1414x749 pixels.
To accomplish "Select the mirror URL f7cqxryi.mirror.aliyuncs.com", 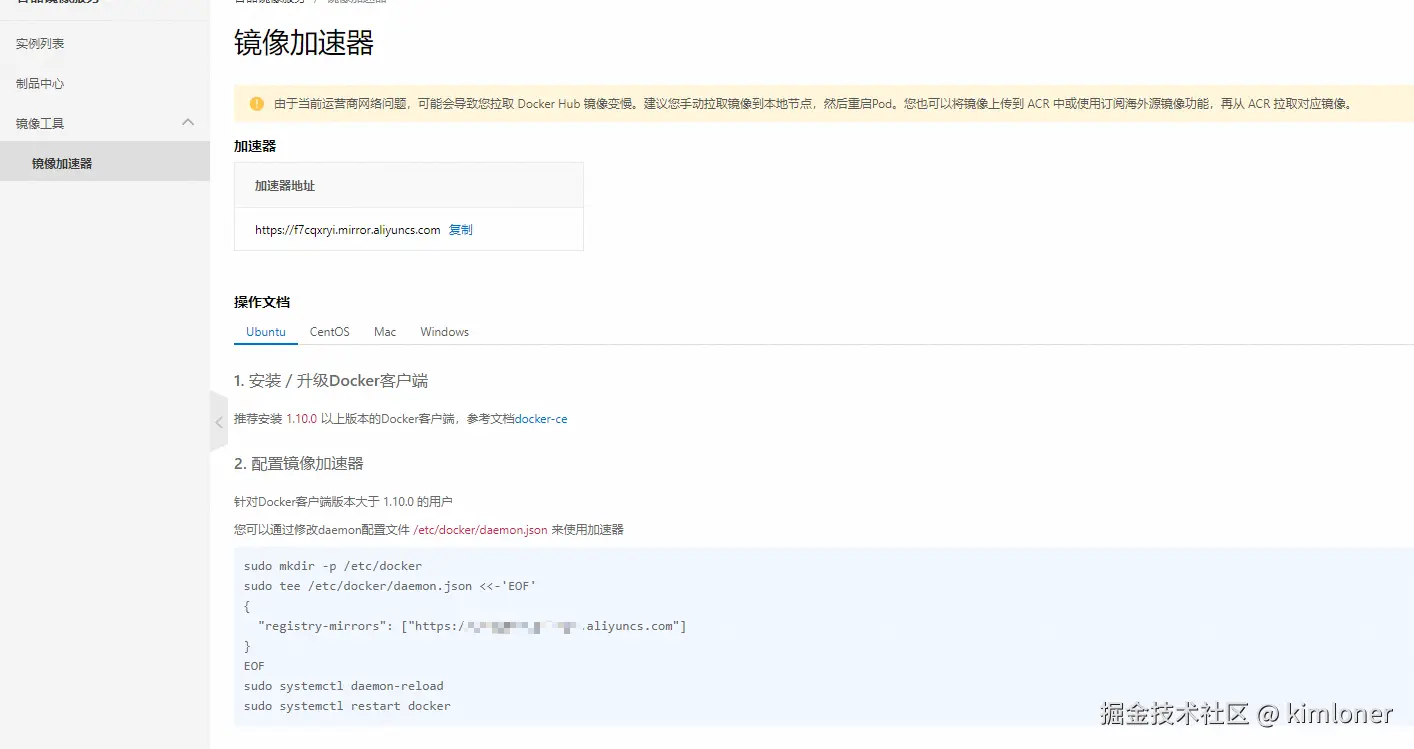I will point(347,229).
